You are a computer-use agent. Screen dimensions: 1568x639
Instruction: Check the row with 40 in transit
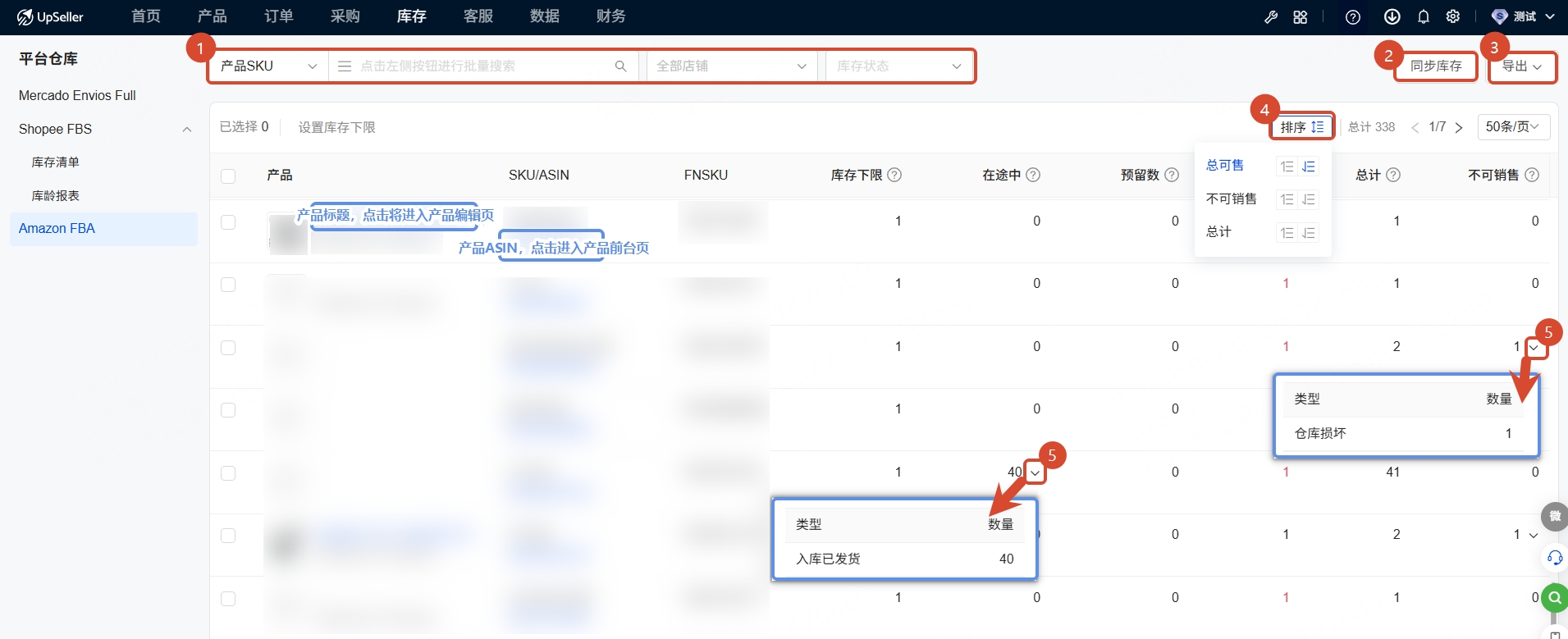(x=228, y=473)
